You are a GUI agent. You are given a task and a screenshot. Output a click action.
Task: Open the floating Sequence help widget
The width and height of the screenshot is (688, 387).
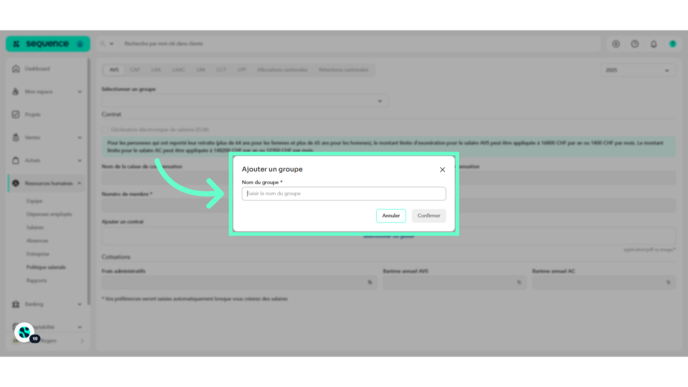(25, 333)
